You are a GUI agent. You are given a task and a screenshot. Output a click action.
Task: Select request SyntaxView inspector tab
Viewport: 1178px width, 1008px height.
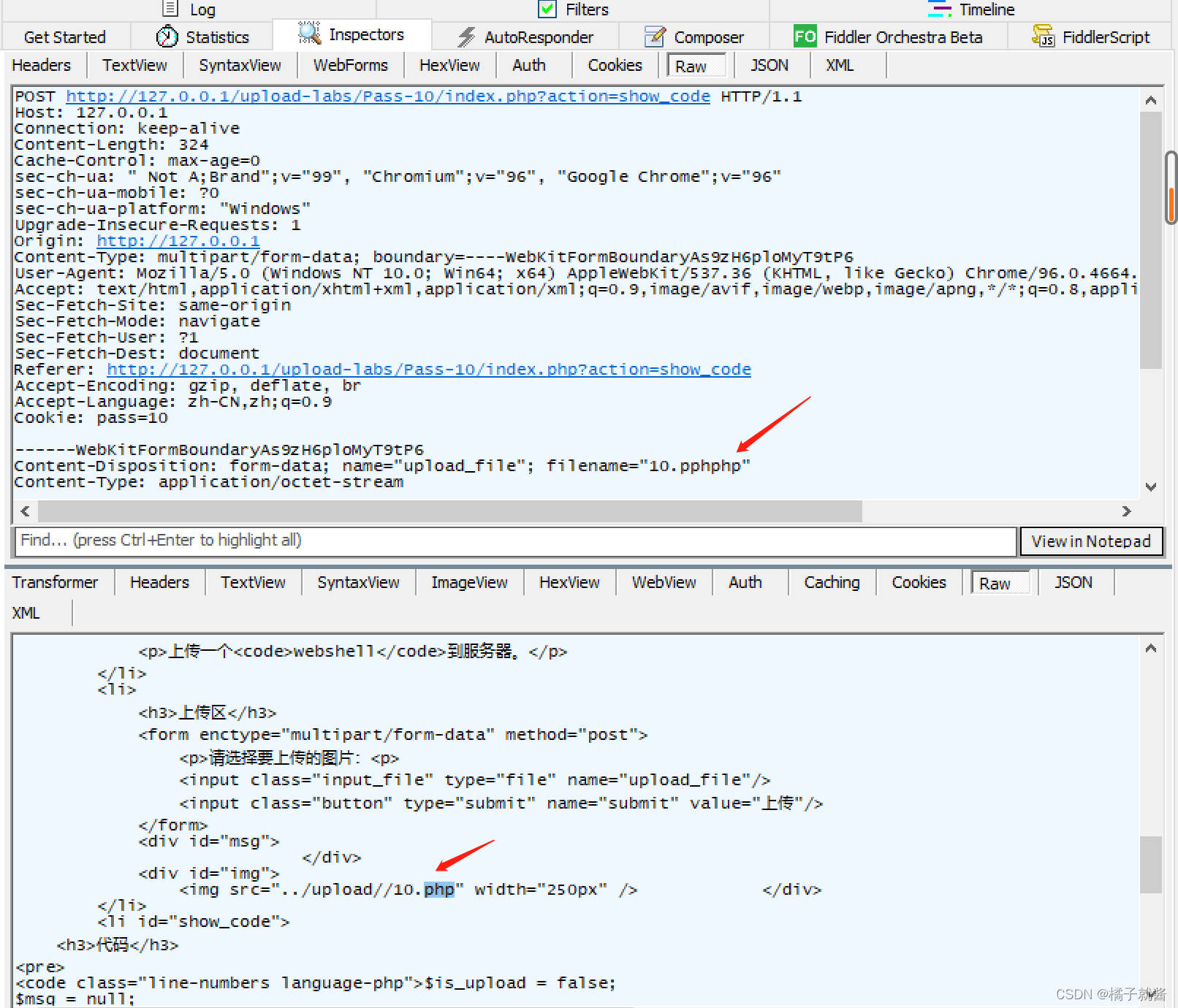coord(240,65)
